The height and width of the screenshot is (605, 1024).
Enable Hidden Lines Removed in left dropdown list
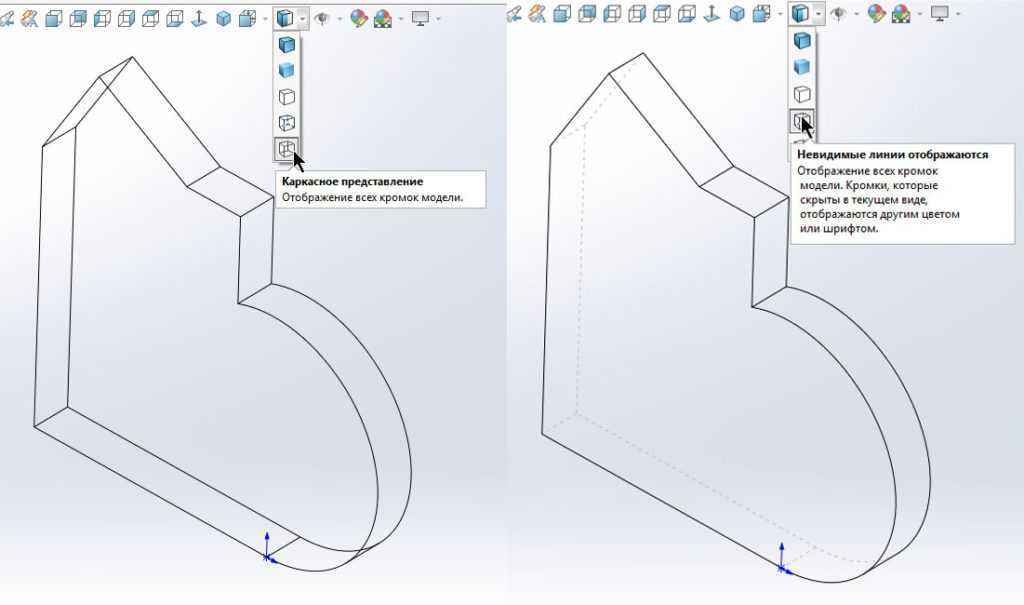click(x=286, y=97)
